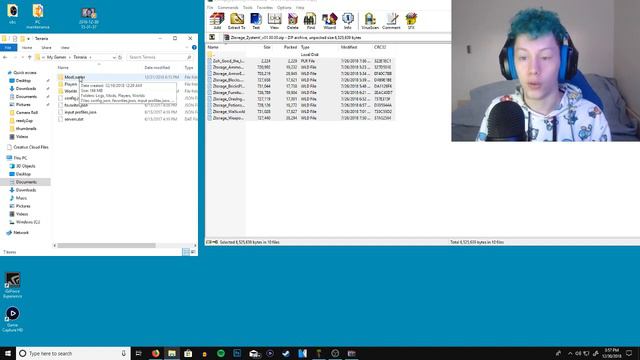The image size is (640, 360).
Task: Go back in File Explorer
Action: pyautogui.click(x=5, y=57)
